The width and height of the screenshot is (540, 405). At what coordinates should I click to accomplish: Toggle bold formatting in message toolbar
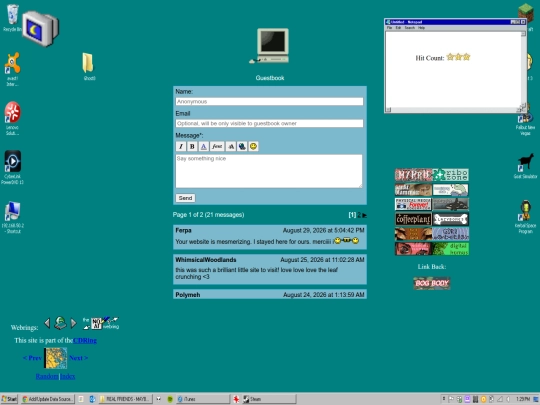click(192, 146)
